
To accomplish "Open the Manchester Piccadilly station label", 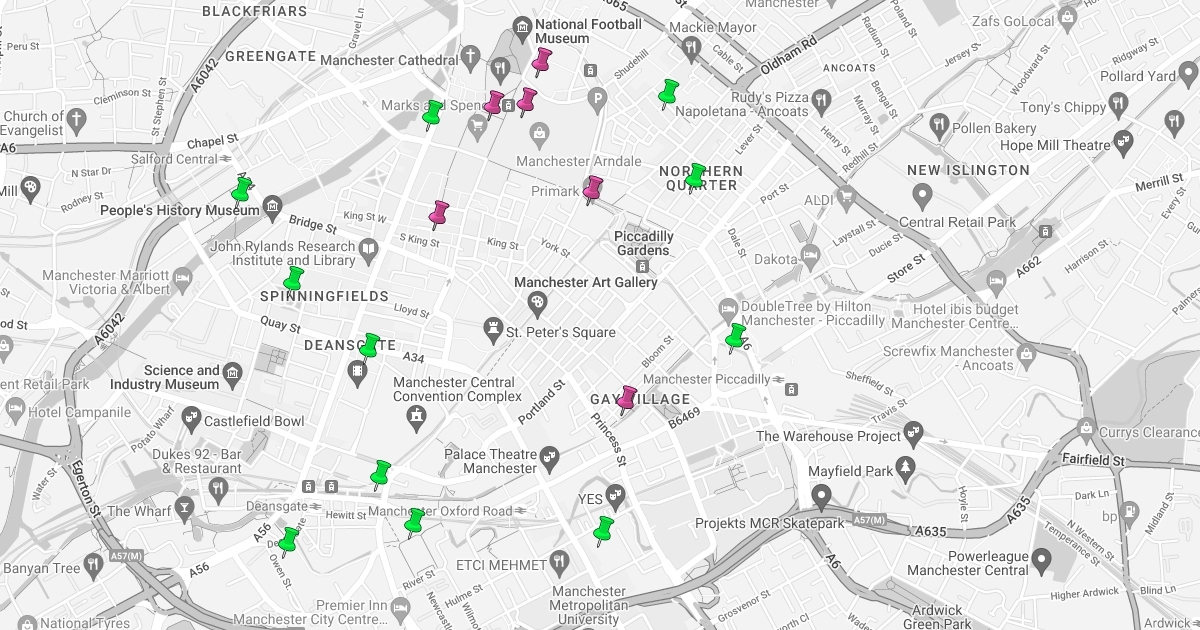I will [x=708, y=379].
